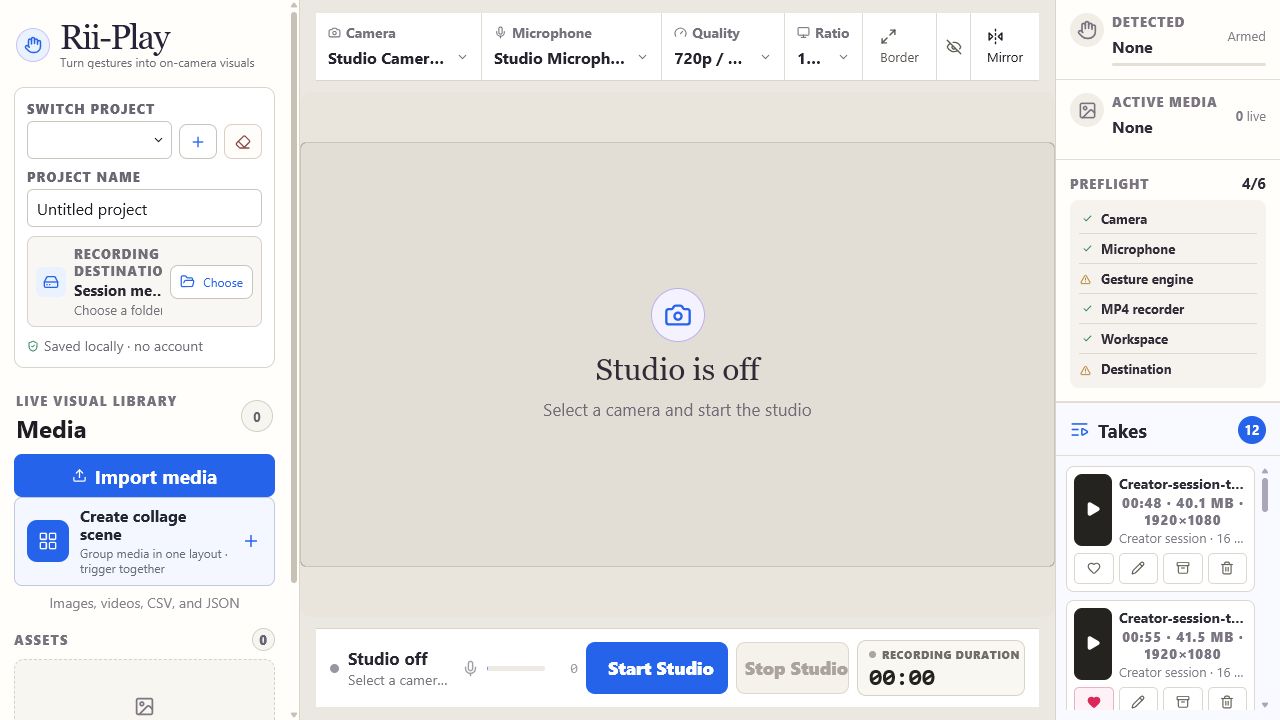Image resolution: width=1280 pixels, height=720 pixels.
Task: Rename the first take with pencil icon
Action: 1138,568
